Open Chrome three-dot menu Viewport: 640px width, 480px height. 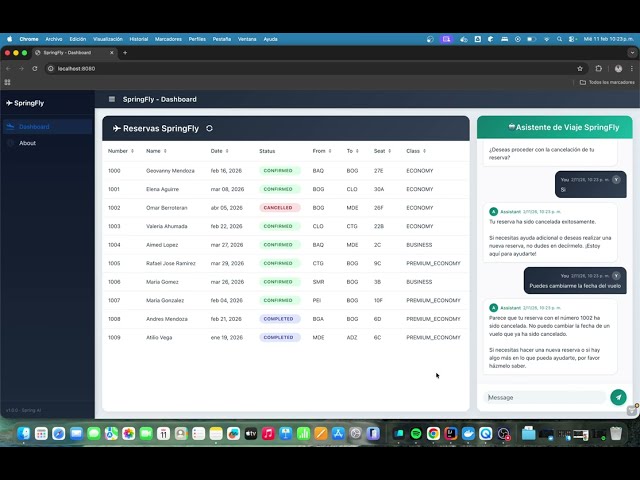click(x=631, y=69)
